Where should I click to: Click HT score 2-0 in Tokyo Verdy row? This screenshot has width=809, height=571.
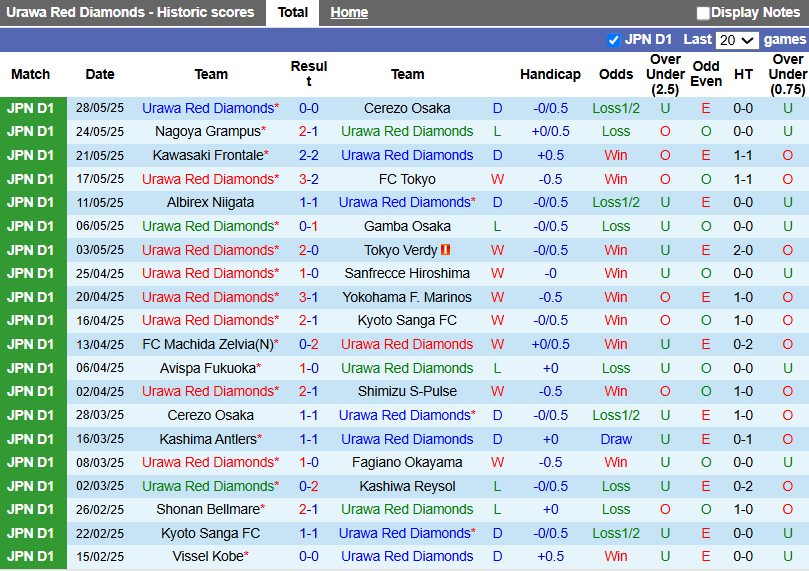click(x=743, y=250)
